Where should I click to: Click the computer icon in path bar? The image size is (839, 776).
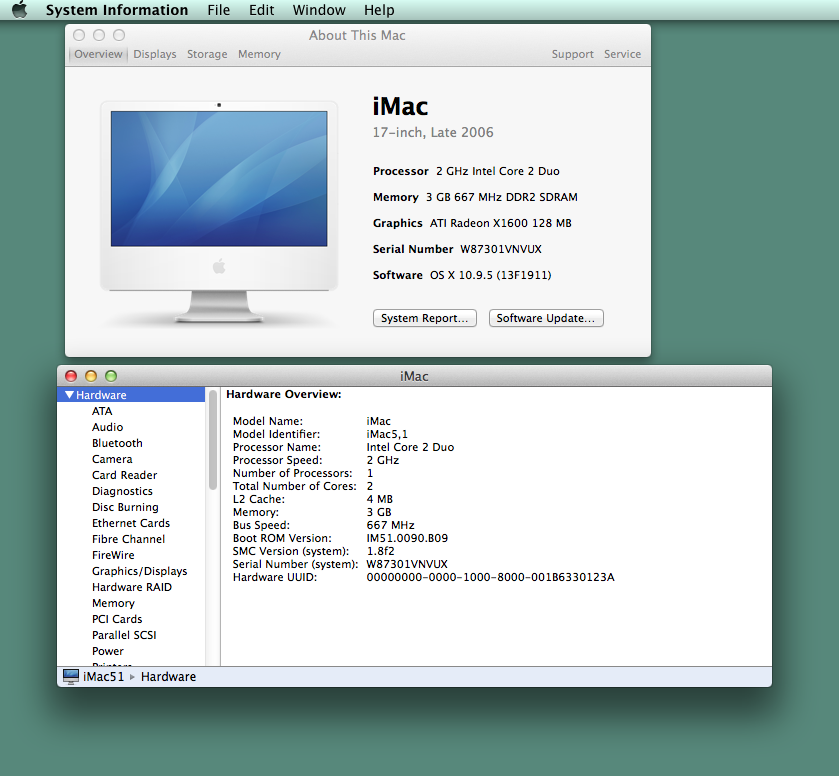click(71, 676)
